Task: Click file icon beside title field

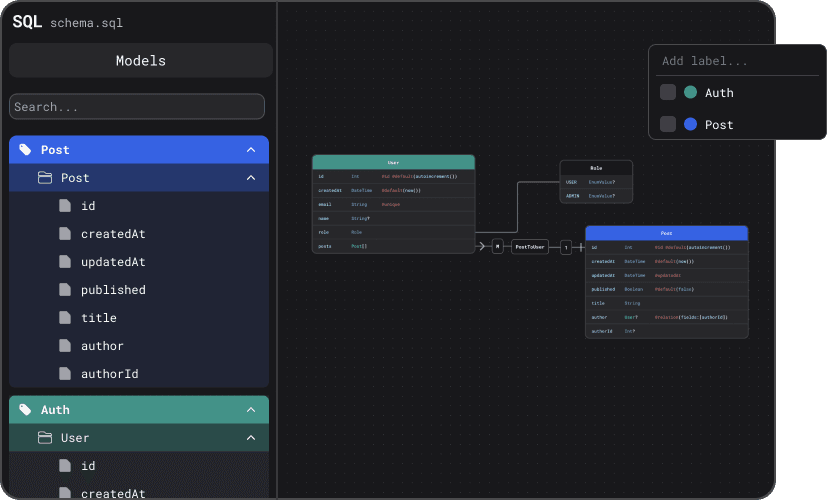Action: [x=65, y=318]
